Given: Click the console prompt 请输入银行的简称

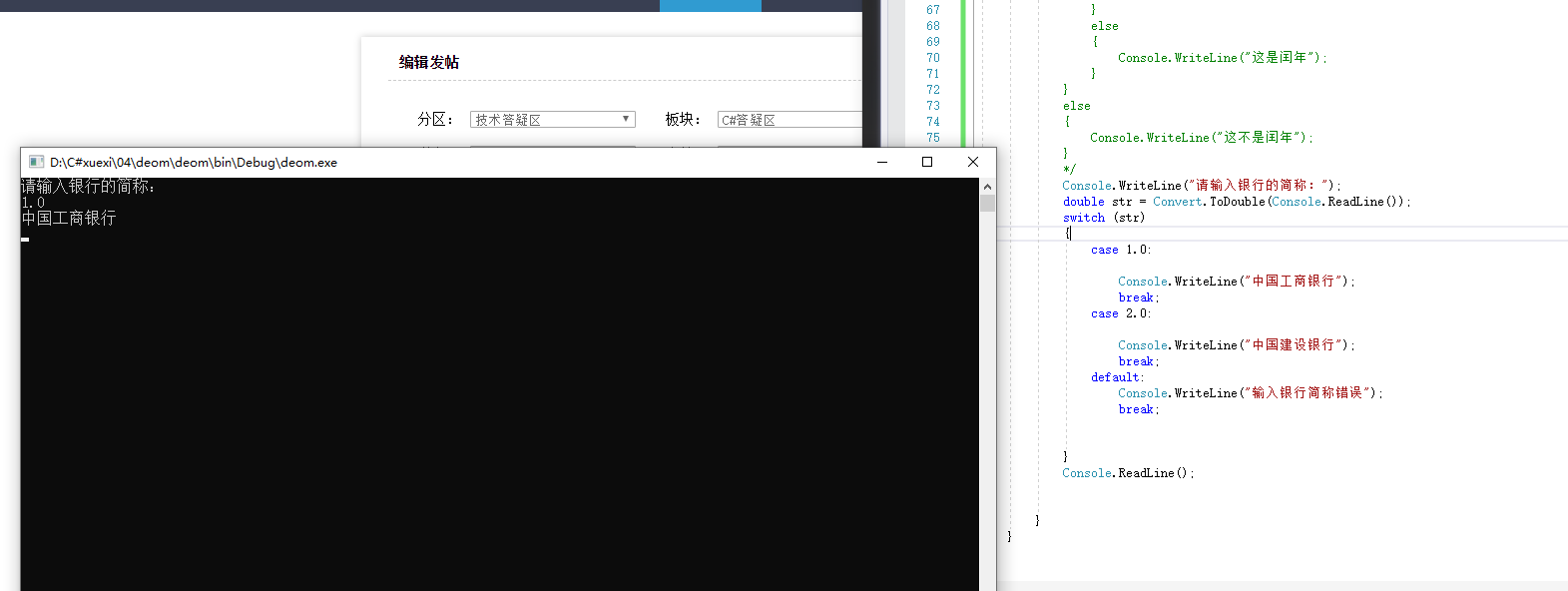Looking at the screenshot, I should pos(88,186).
